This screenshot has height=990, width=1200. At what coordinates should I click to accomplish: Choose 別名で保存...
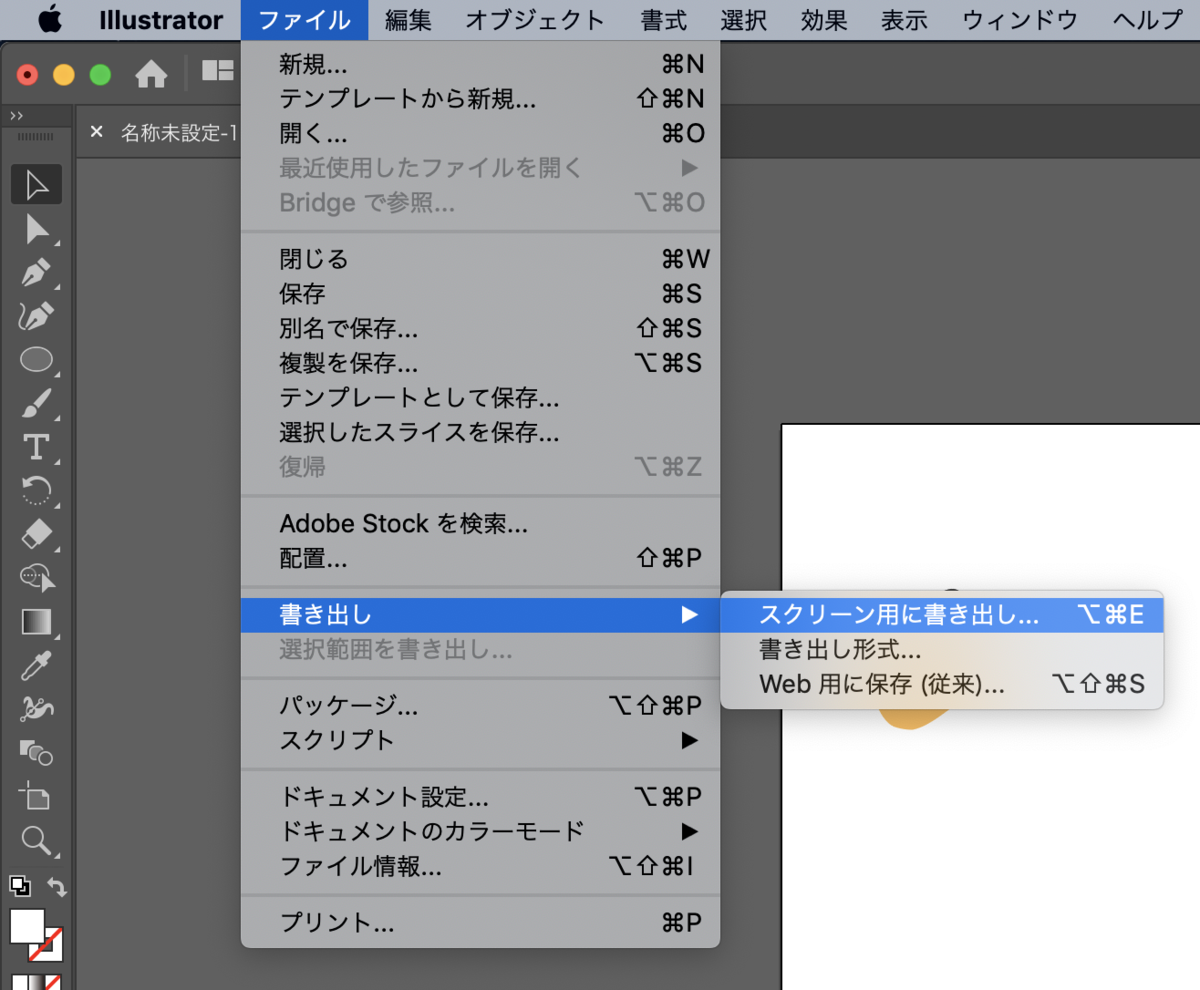tap(480, 328)
